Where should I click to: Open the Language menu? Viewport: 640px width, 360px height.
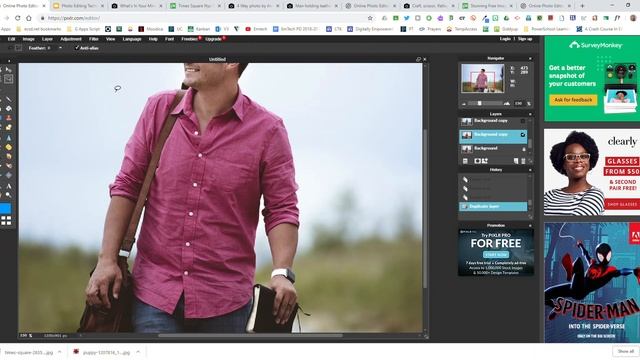tap(132, 39)
